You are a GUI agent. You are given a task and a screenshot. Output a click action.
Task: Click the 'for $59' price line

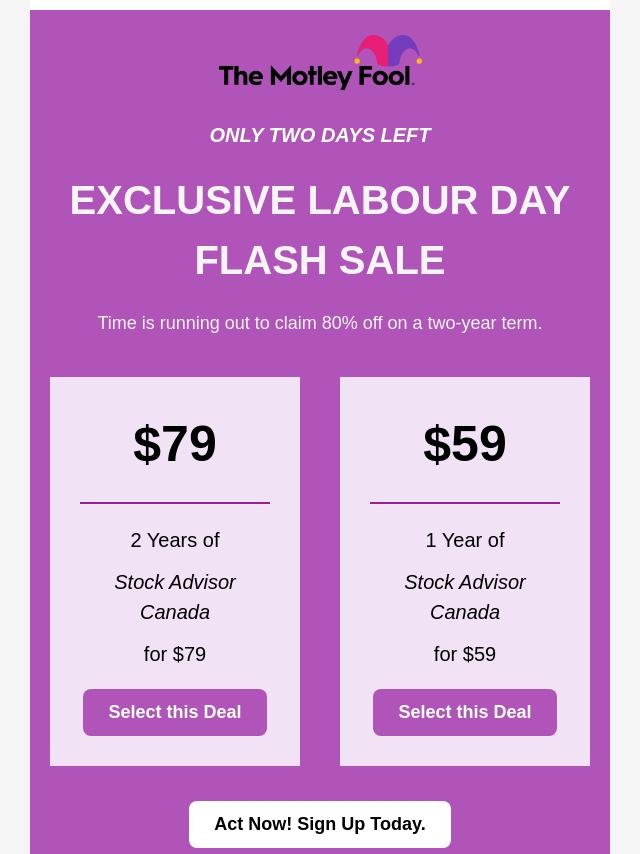pyautogui.click(x=465, y=654)
